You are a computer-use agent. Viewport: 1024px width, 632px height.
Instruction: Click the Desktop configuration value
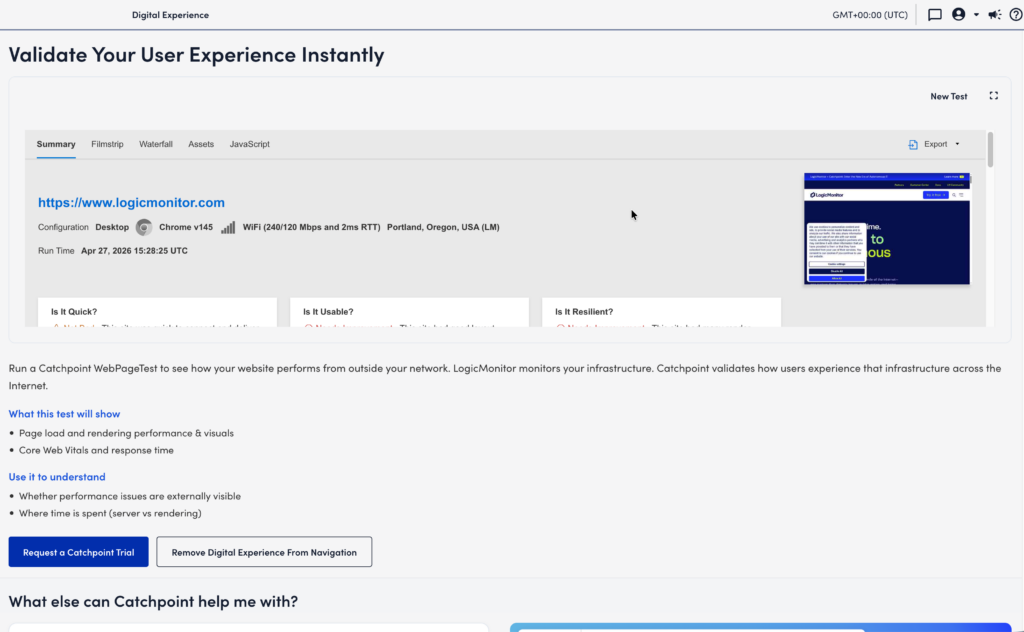click(112, 227)
